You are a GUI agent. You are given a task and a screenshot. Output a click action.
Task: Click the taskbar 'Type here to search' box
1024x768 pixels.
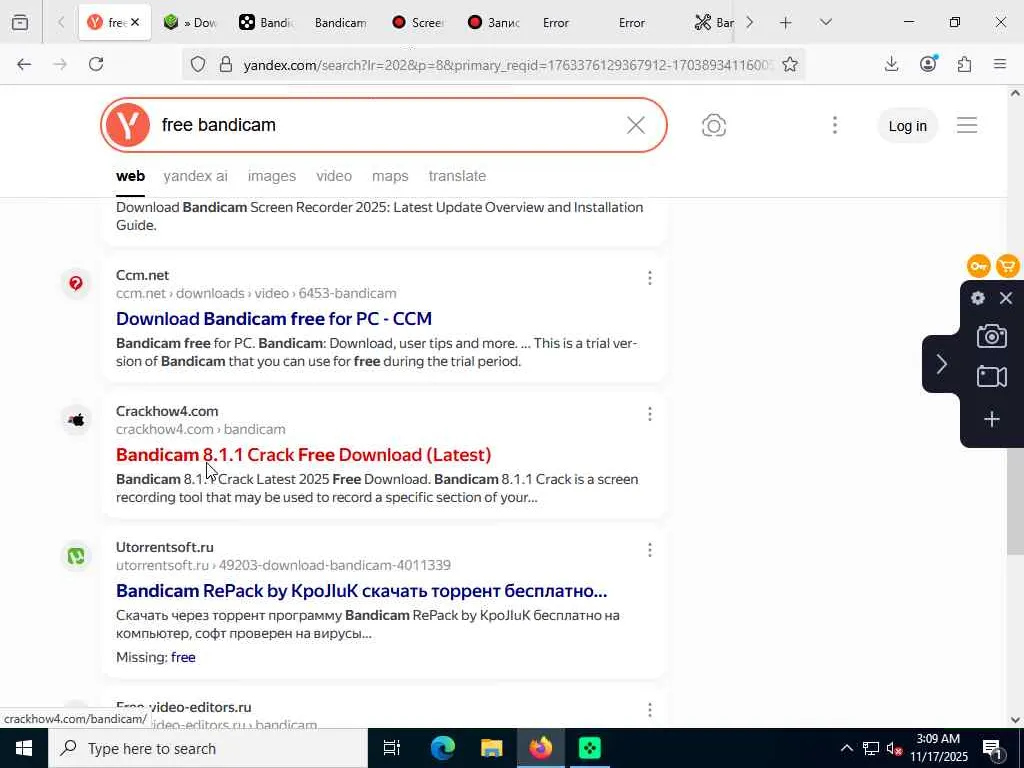pos(208,748)
